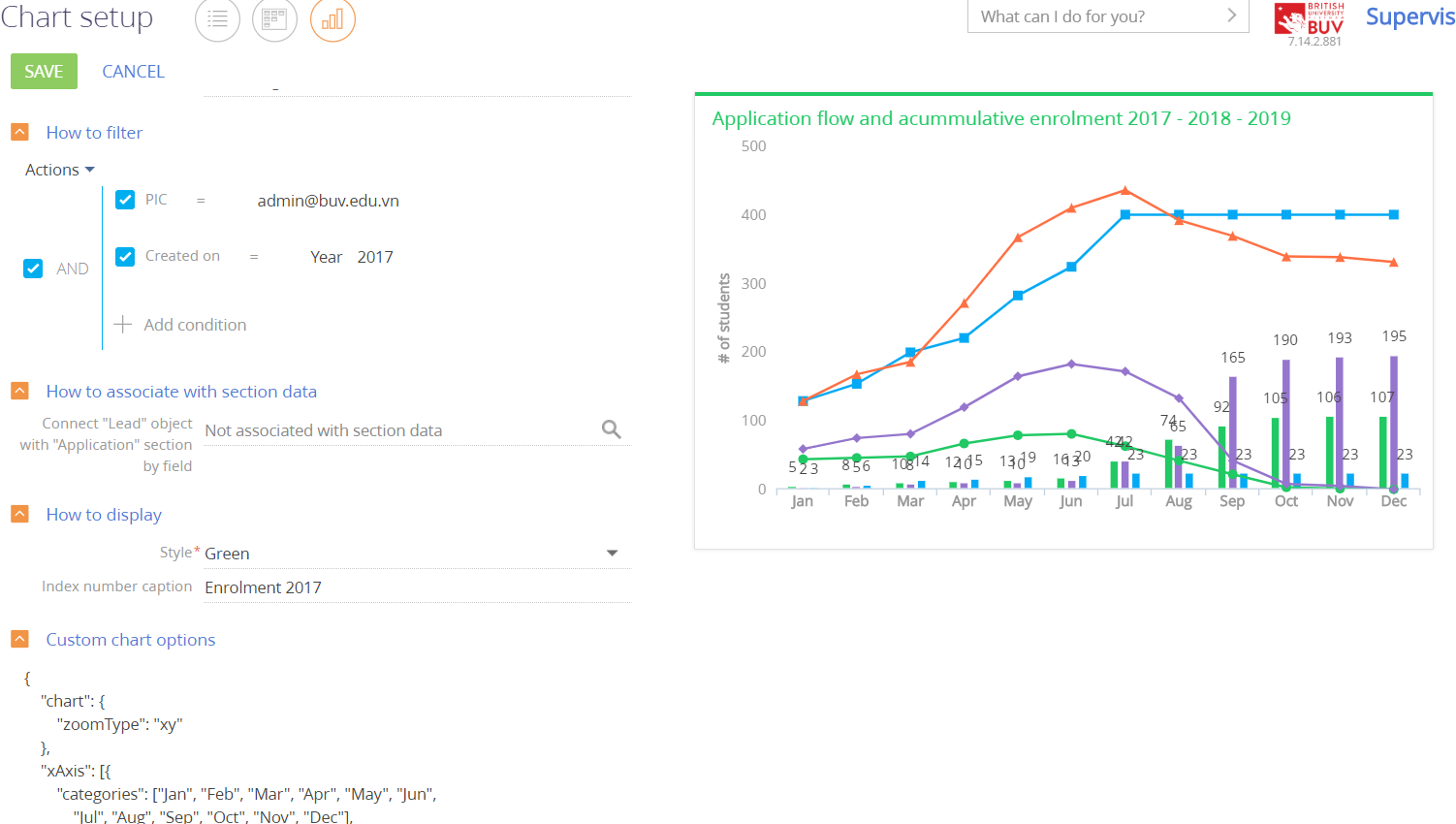
Task: Collapse the 'Custom chart options' section icon
Action: (x=19, y=639)
